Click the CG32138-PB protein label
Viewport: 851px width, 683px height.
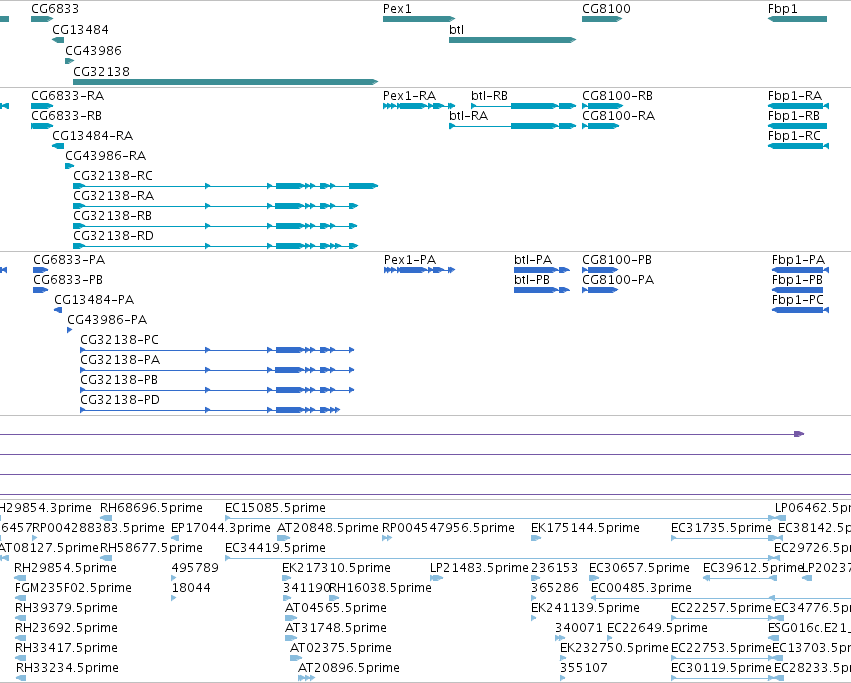point(119,380)
